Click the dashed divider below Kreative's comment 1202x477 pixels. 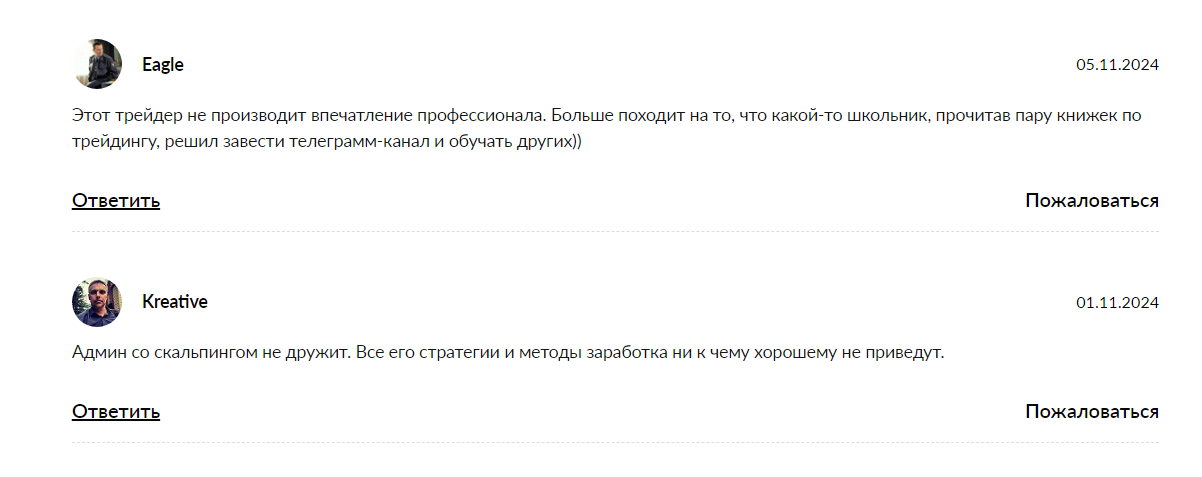615,442
